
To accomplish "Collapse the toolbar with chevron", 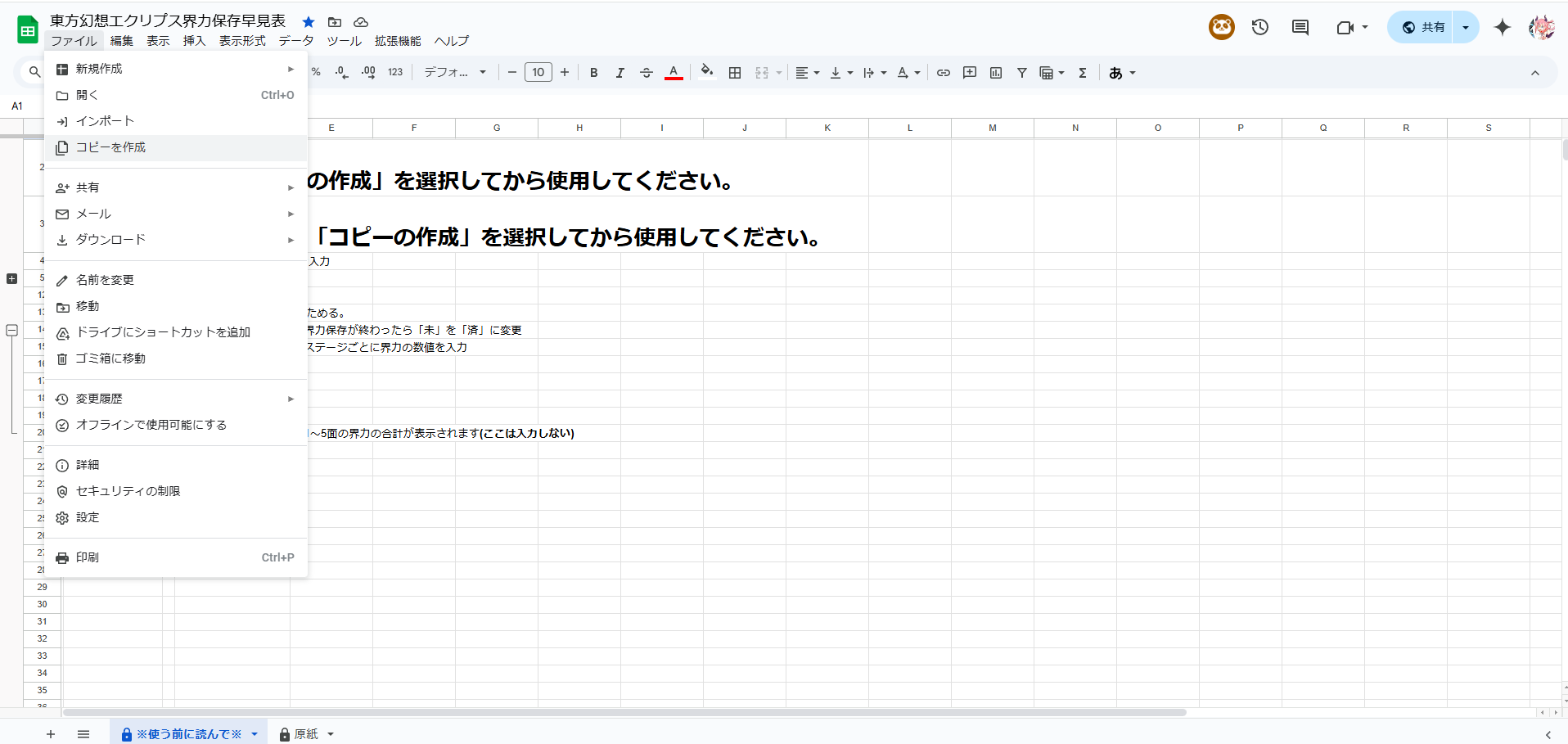I will tap(1535, 73).
